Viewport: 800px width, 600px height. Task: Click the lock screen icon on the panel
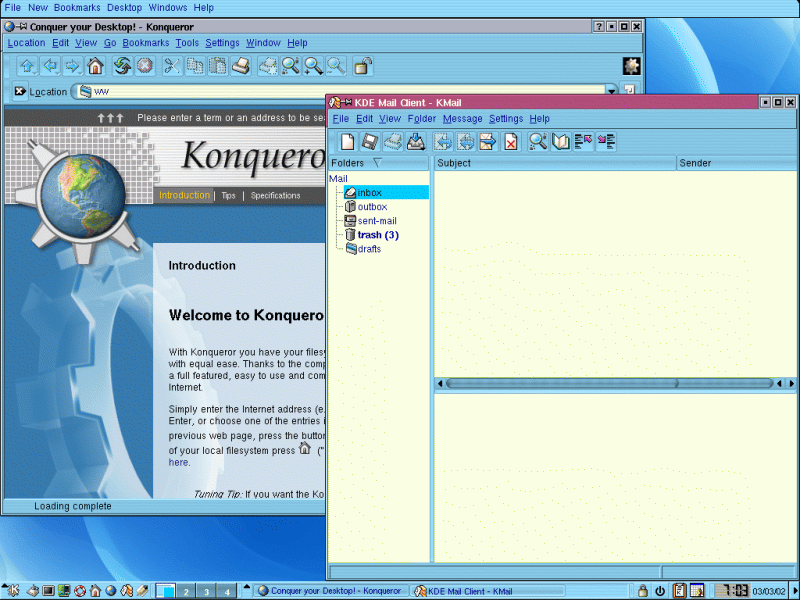pos(643,591)
